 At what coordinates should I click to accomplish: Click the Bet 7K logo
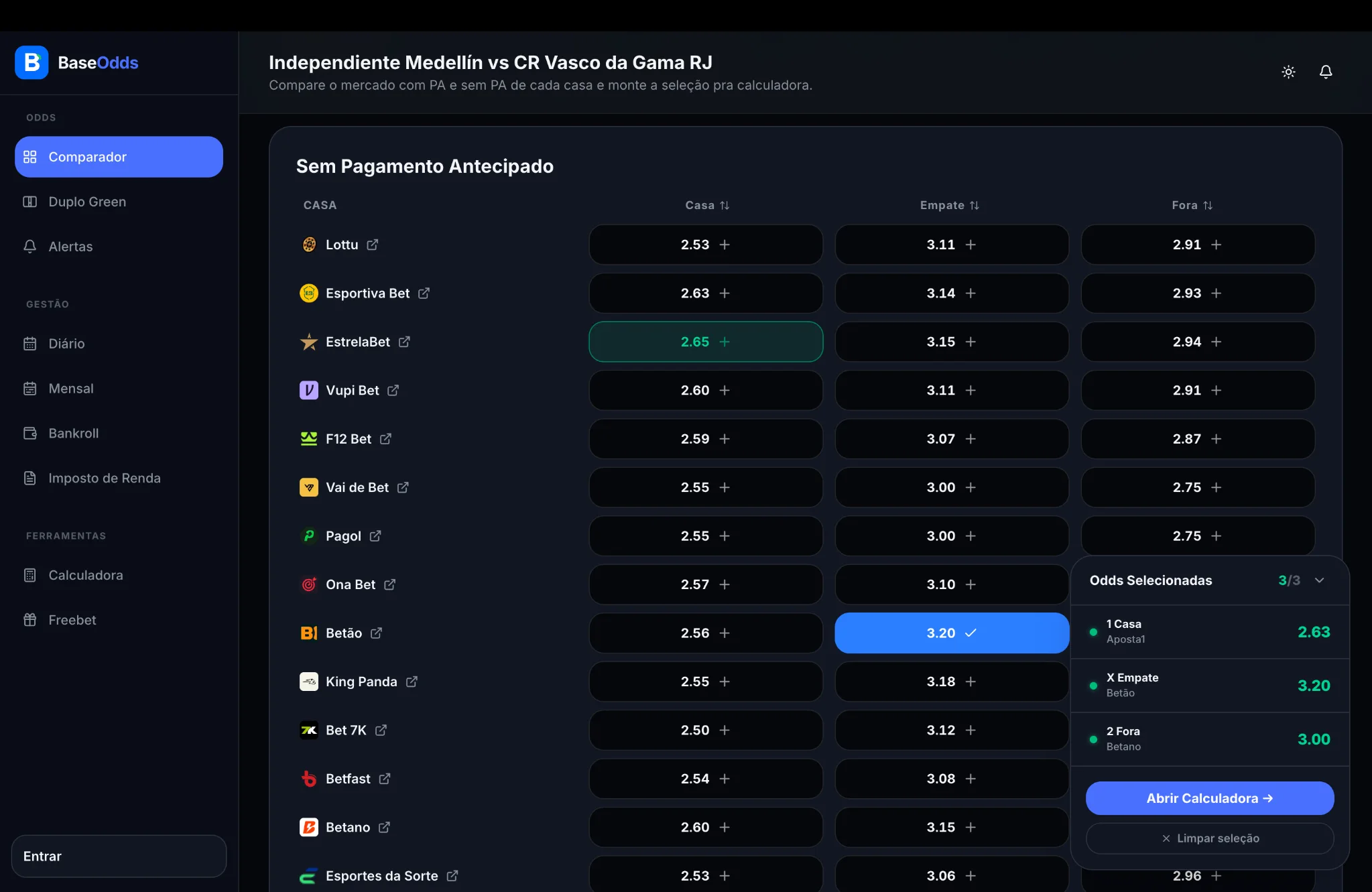[x=309, y=730]
